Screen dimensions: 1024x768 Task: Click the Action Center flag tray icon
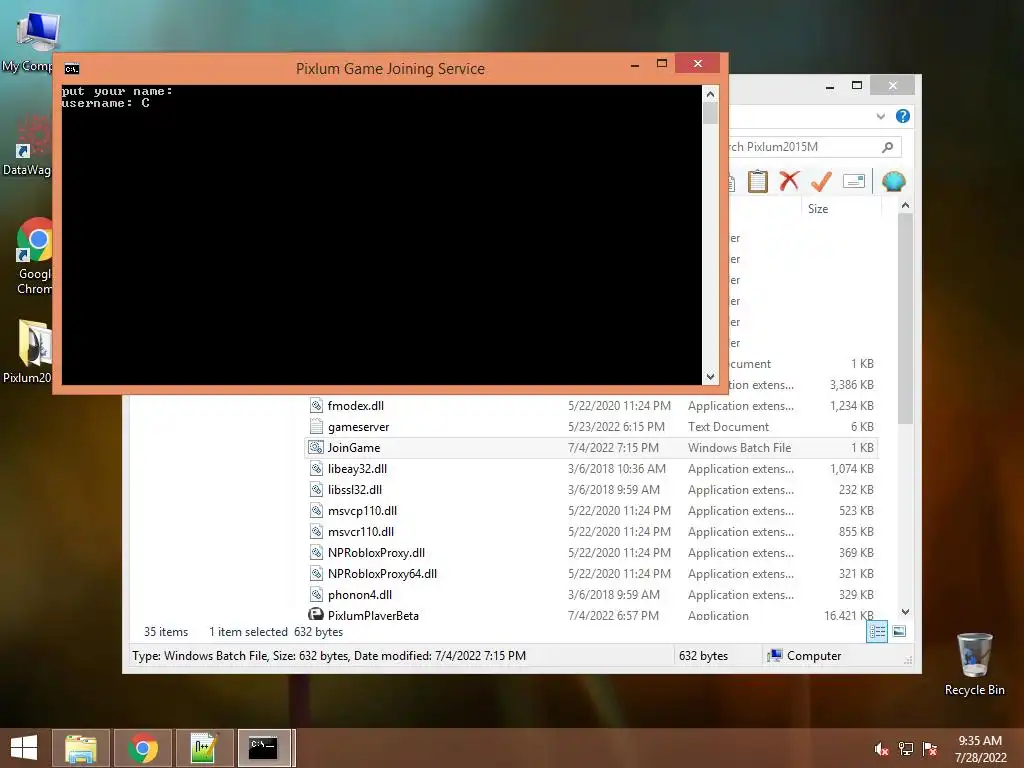pyautogui.click(x=930, y=749)
